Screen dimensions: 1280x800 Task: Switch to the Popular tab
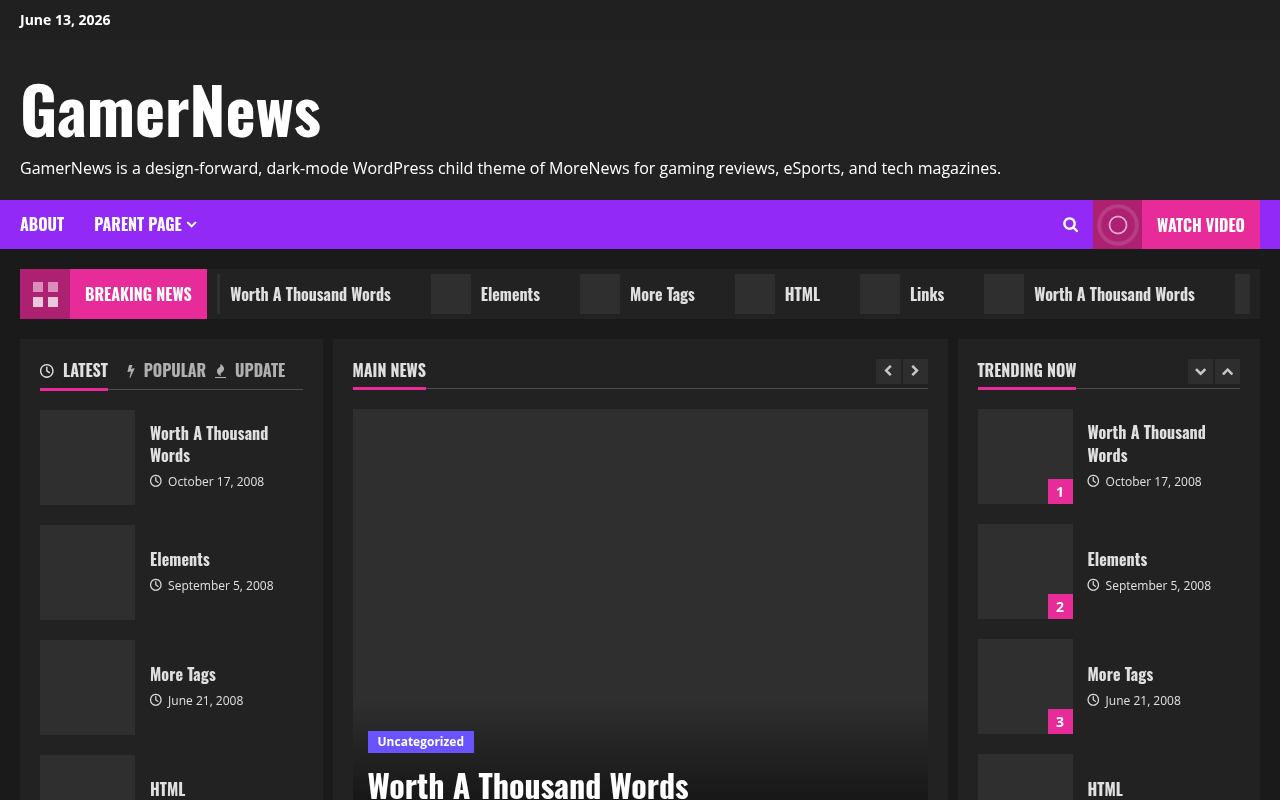pos(166,370)
